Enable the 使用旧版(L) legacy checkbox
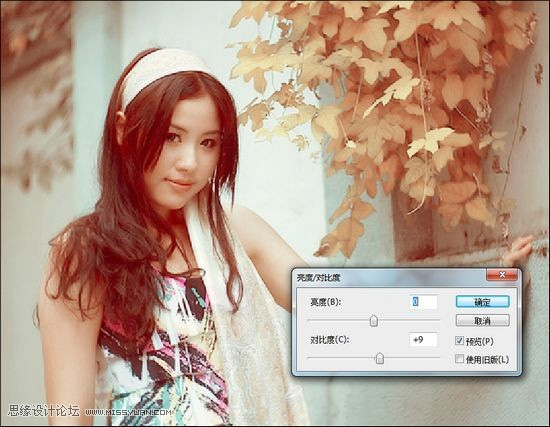The image size is (550, 427). click(459, 359)
